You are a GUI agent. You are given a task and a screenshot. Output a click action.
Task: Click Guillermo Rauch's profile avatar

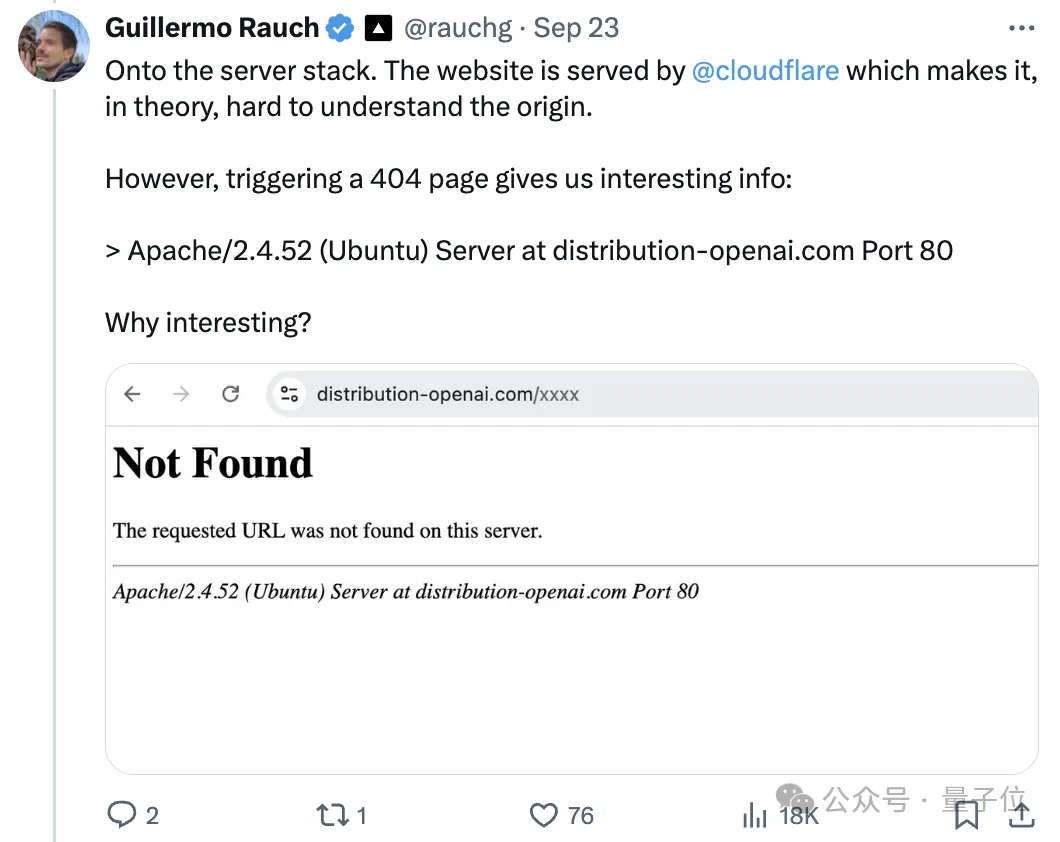[x=54, y=45]
